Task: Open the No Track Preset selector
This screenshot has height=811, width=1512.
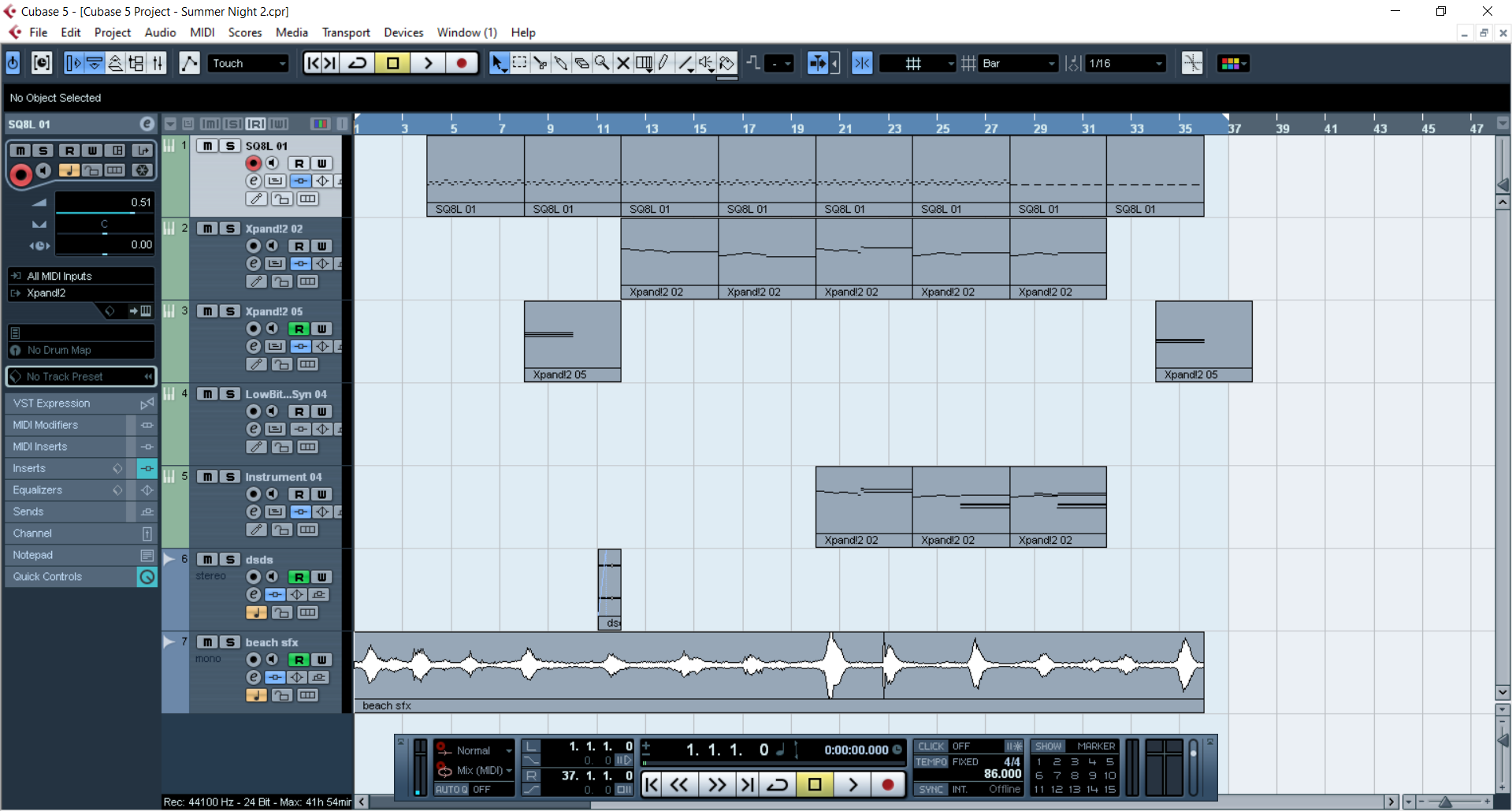Action: click(x=81, y=377)
